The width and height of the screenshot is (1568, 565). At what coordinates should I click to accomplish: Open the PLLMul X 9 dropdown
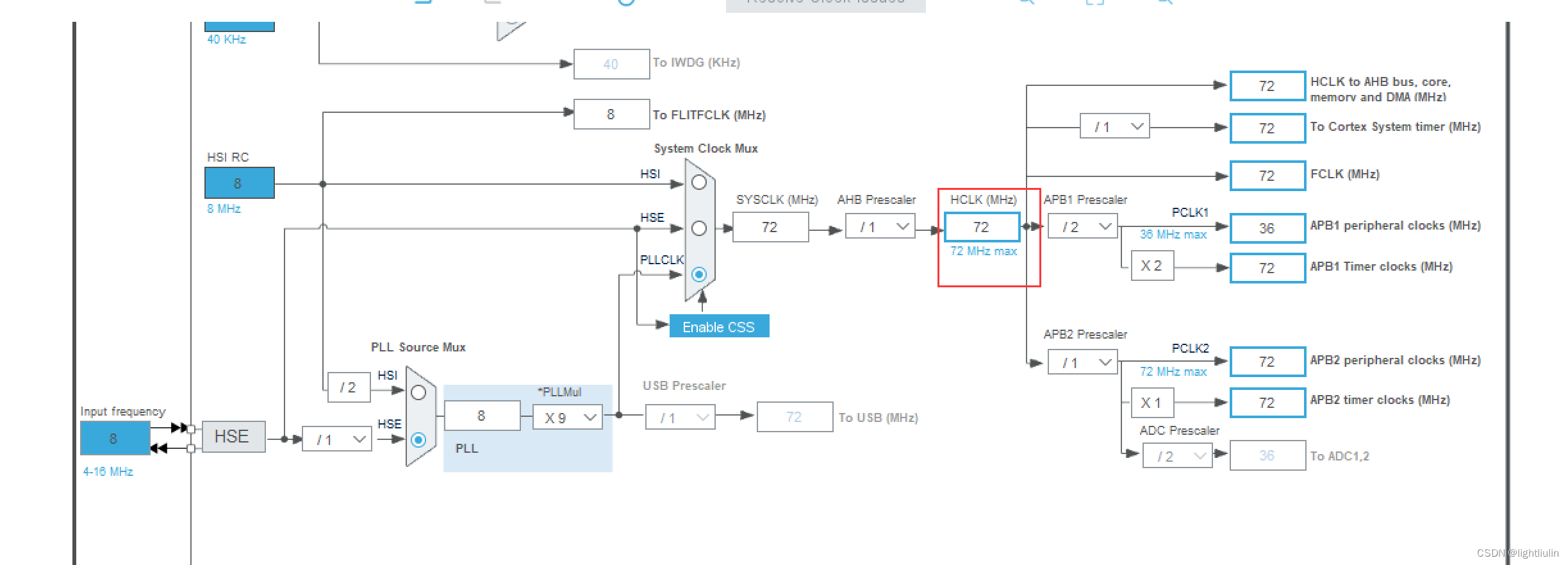click(x=568, y=417)
